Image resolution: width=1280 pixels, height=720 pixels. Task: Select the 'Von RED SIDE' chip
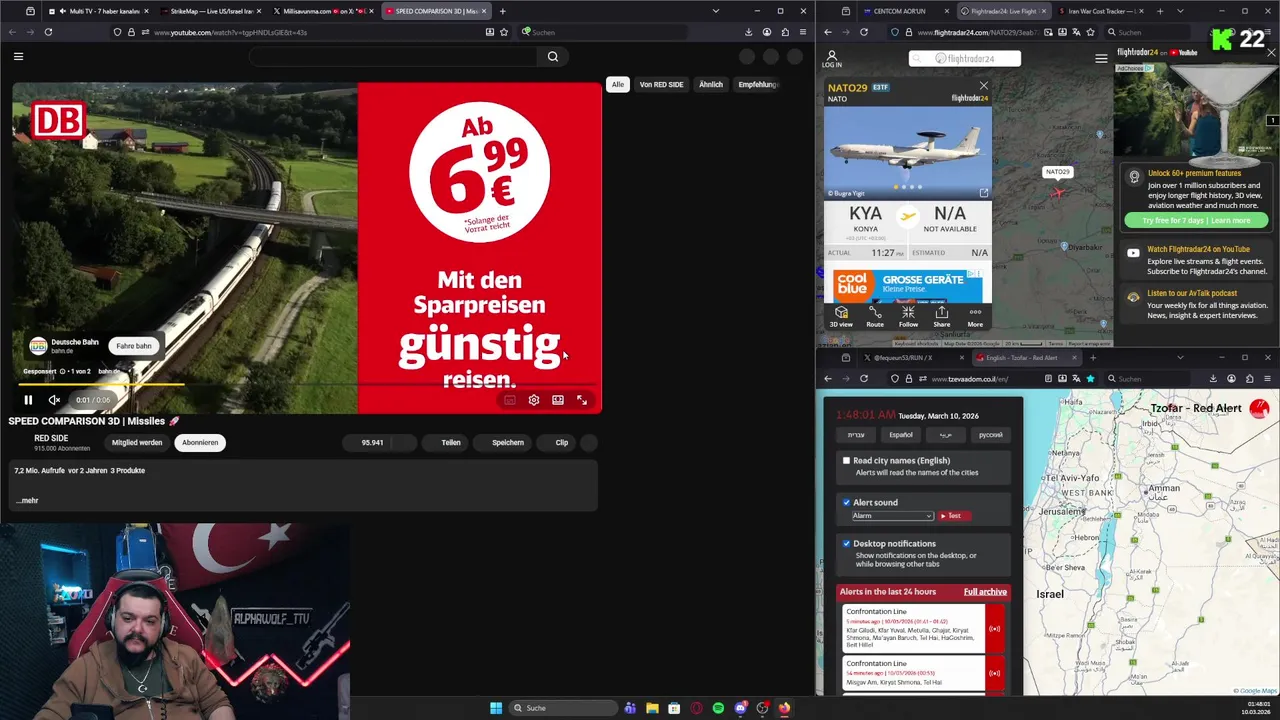(x=661, y=84)
